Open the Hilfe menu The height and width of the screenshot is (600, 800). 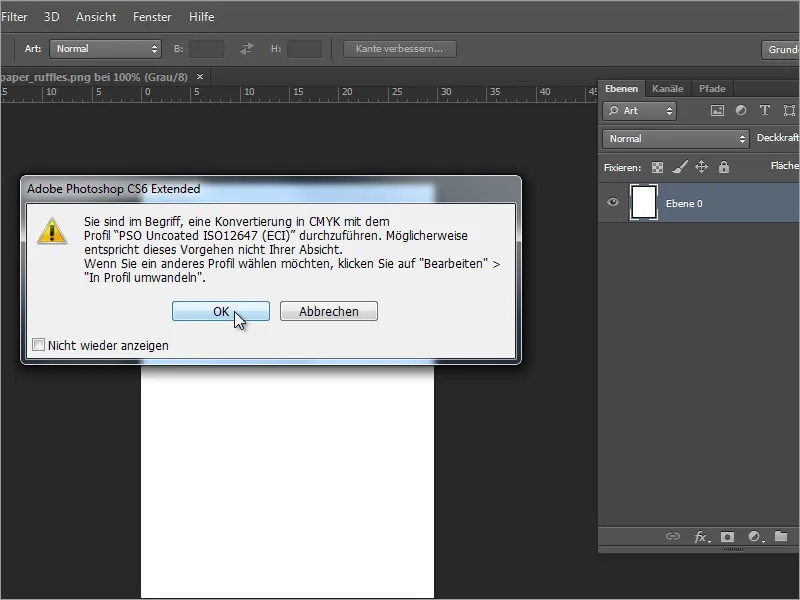[202, 17]
